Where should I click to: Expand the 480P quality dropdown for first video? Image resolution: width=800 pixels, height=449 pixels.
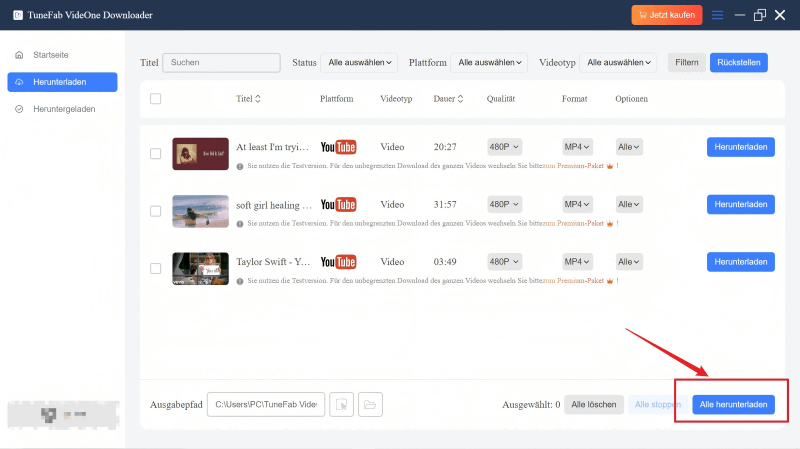coord(505,147)
